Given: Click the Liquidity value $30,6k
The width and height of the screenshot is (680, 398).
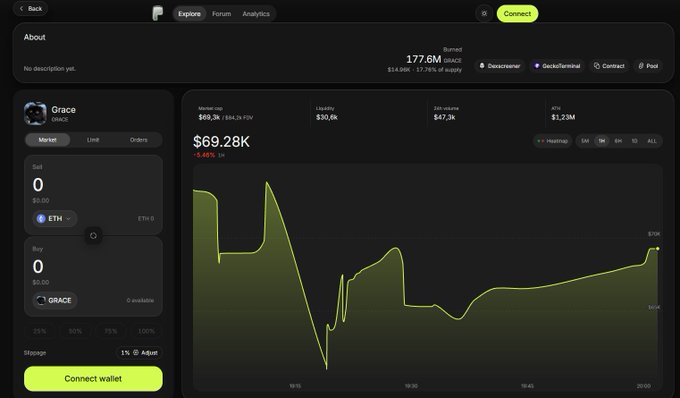Looking at the screenshot, I should [x=327, y=117].
